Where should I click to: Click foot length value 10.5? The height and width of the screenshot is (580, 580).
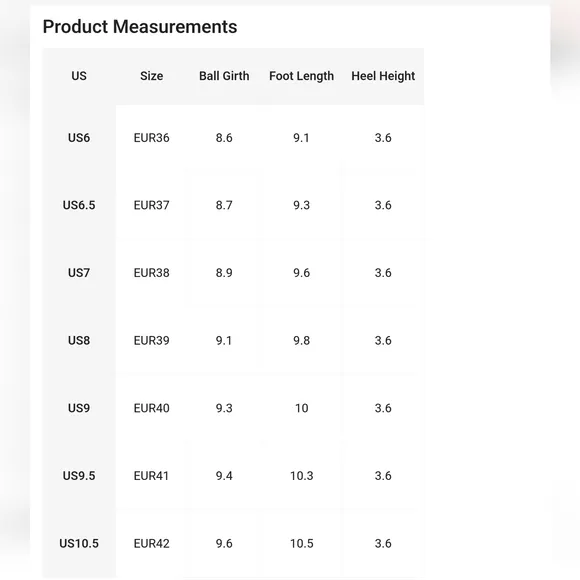pyautogui.click(x=301, y=543)
